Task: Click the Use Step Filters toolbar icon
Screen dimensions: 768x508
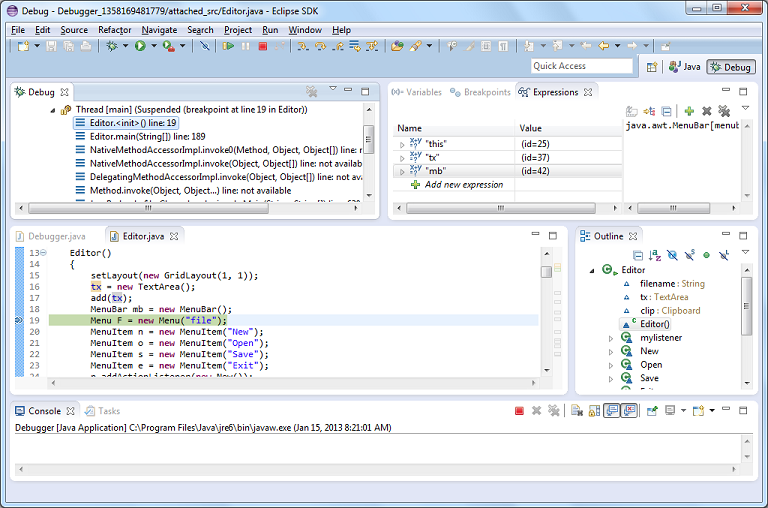Action: 372,46
